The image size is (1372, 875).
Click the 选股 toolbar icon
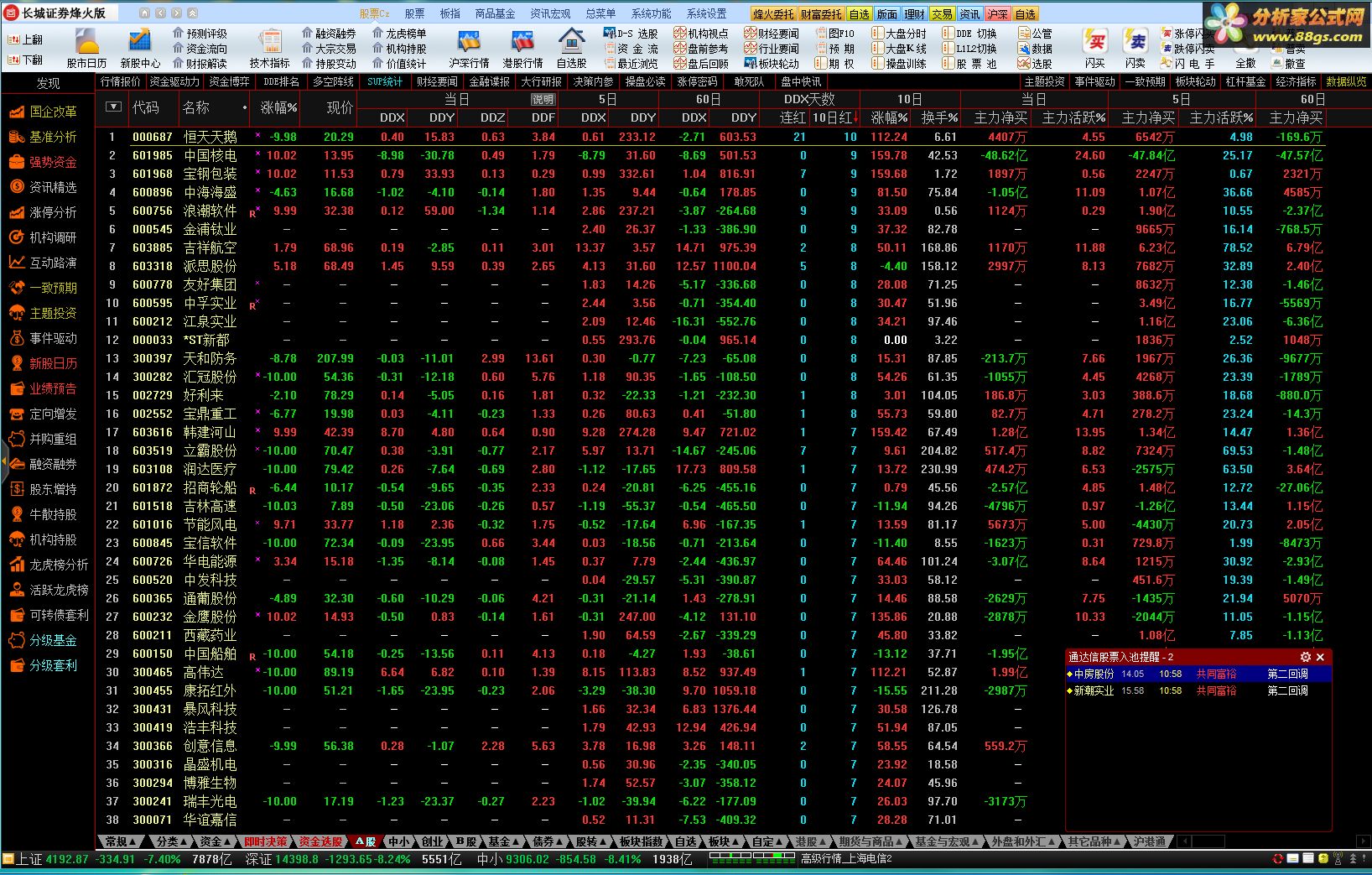1035,64
